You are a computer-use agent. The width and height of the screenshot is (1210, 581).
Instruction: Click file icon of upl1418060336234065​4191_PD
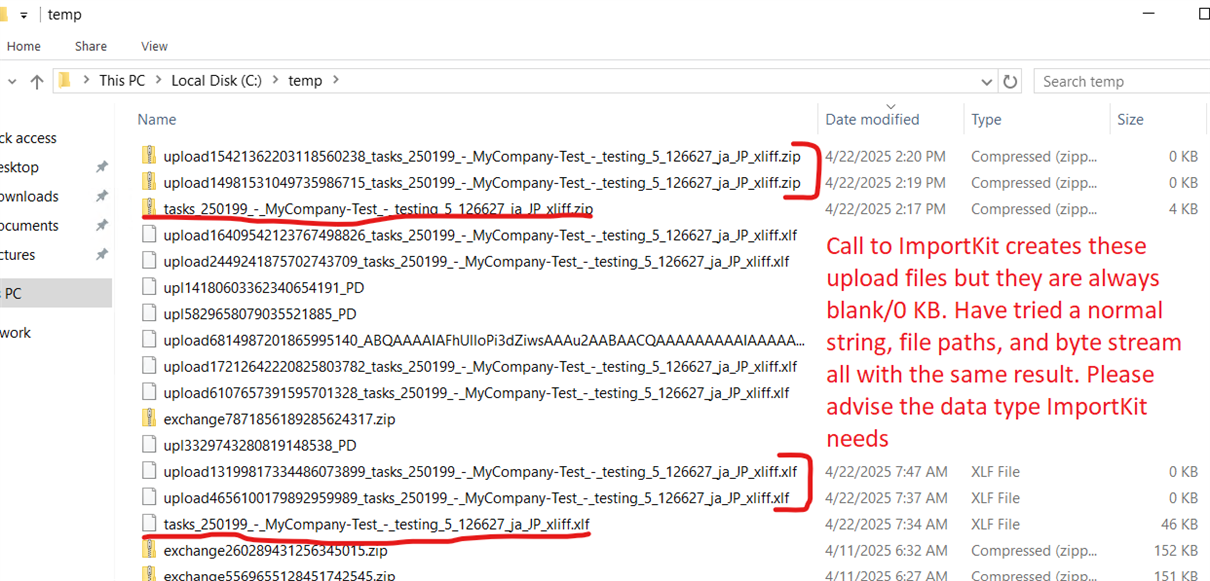point(149,287)
